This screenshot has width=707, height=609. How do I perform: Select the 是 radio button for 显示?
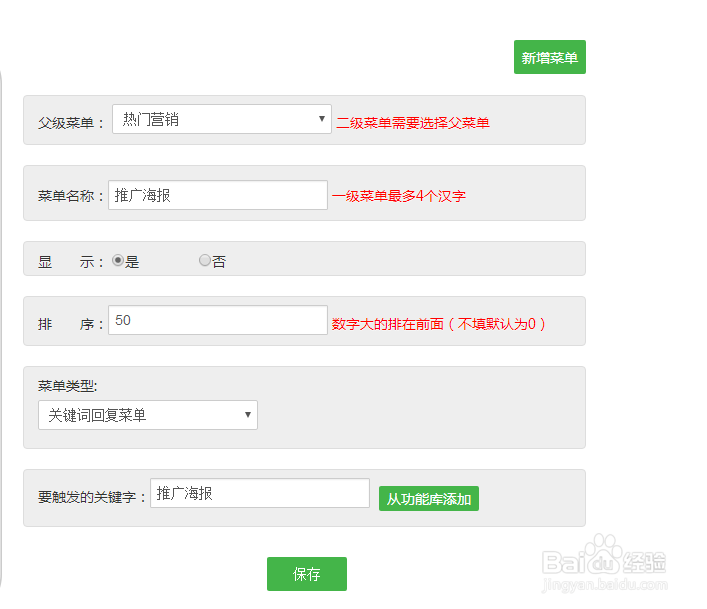tap(118, 260)
